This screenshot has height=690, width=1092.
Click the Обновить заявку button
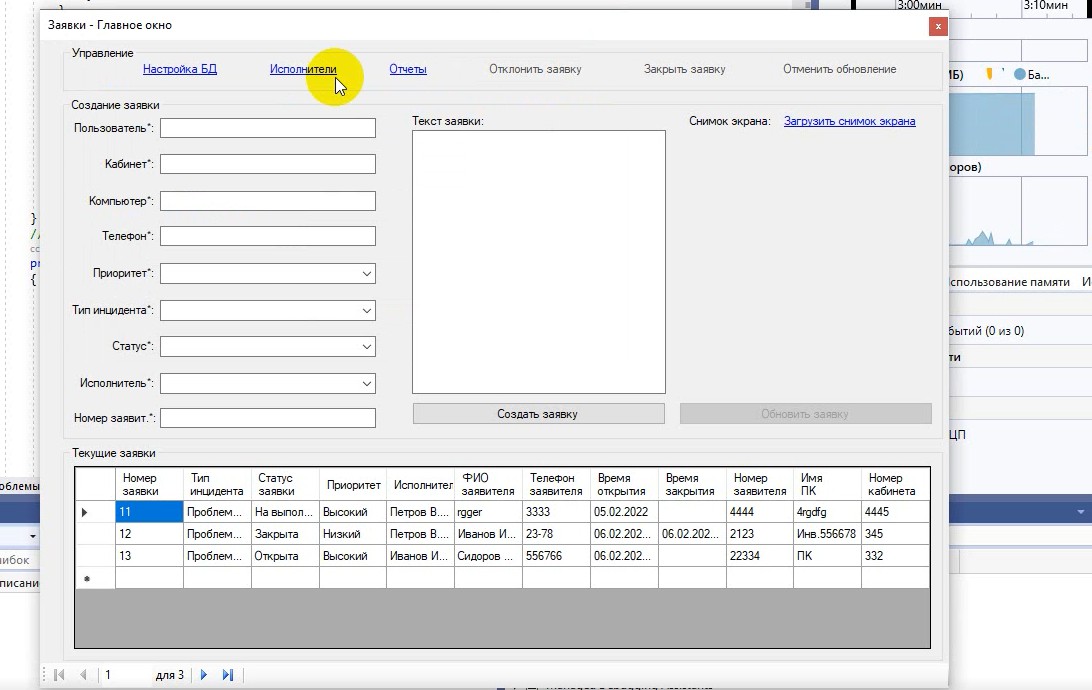[x=805, y=414]
